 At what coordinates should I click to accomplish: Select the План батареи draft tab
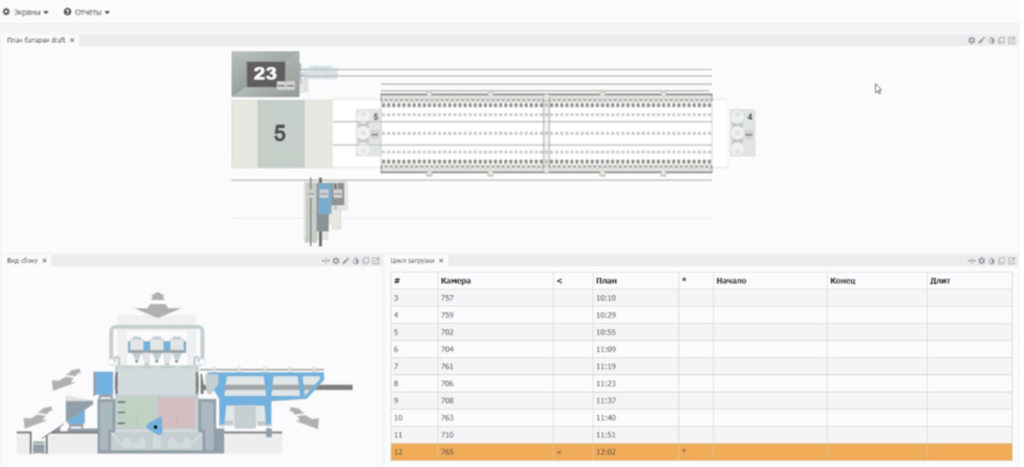pyautogui.click(x=36, y=40)
